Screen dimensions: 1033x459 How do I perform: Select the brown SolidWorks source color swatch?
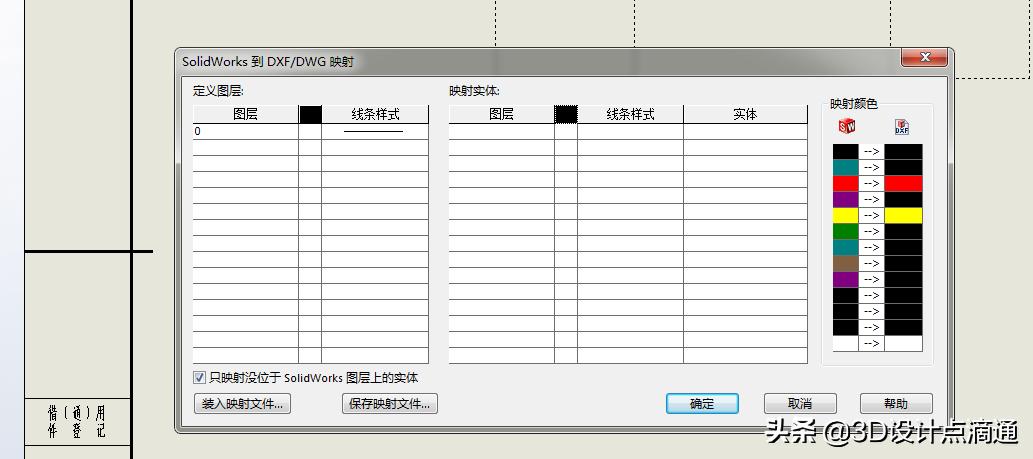pyautogui.click(x=845, y=264)
